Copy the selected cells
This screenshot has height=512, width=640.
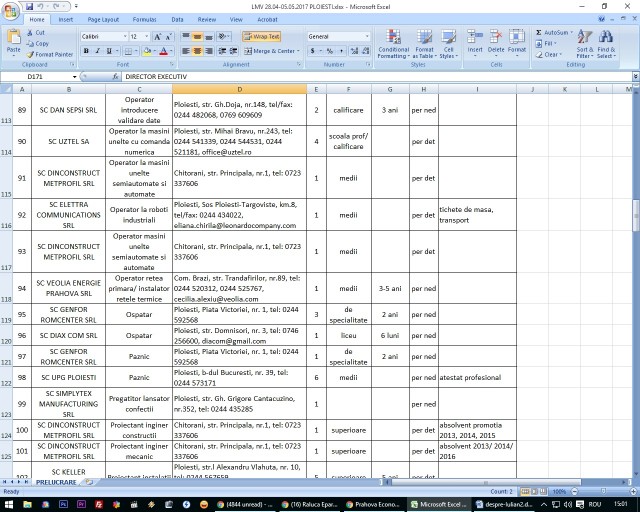[x=38, y=43]
